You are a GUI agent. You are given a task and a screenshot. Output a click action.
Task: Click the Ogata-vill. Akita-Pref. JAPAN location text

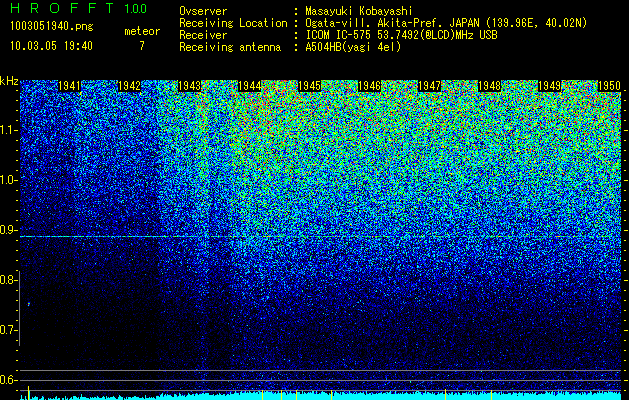tap(446, 23)
